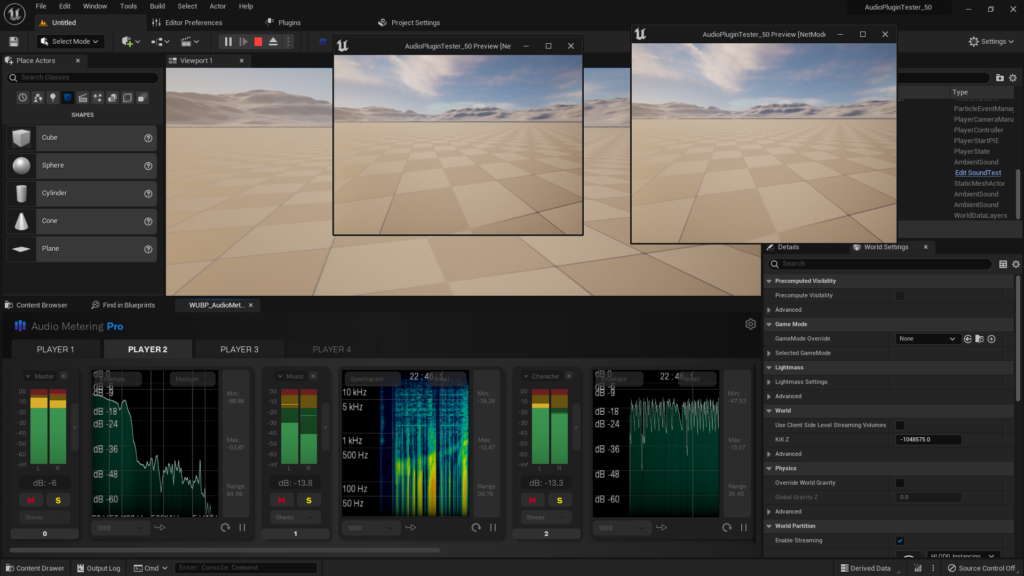1024x576 pixels.
Task: Pause the Music spectrogram display
Action: coord(492,527)
